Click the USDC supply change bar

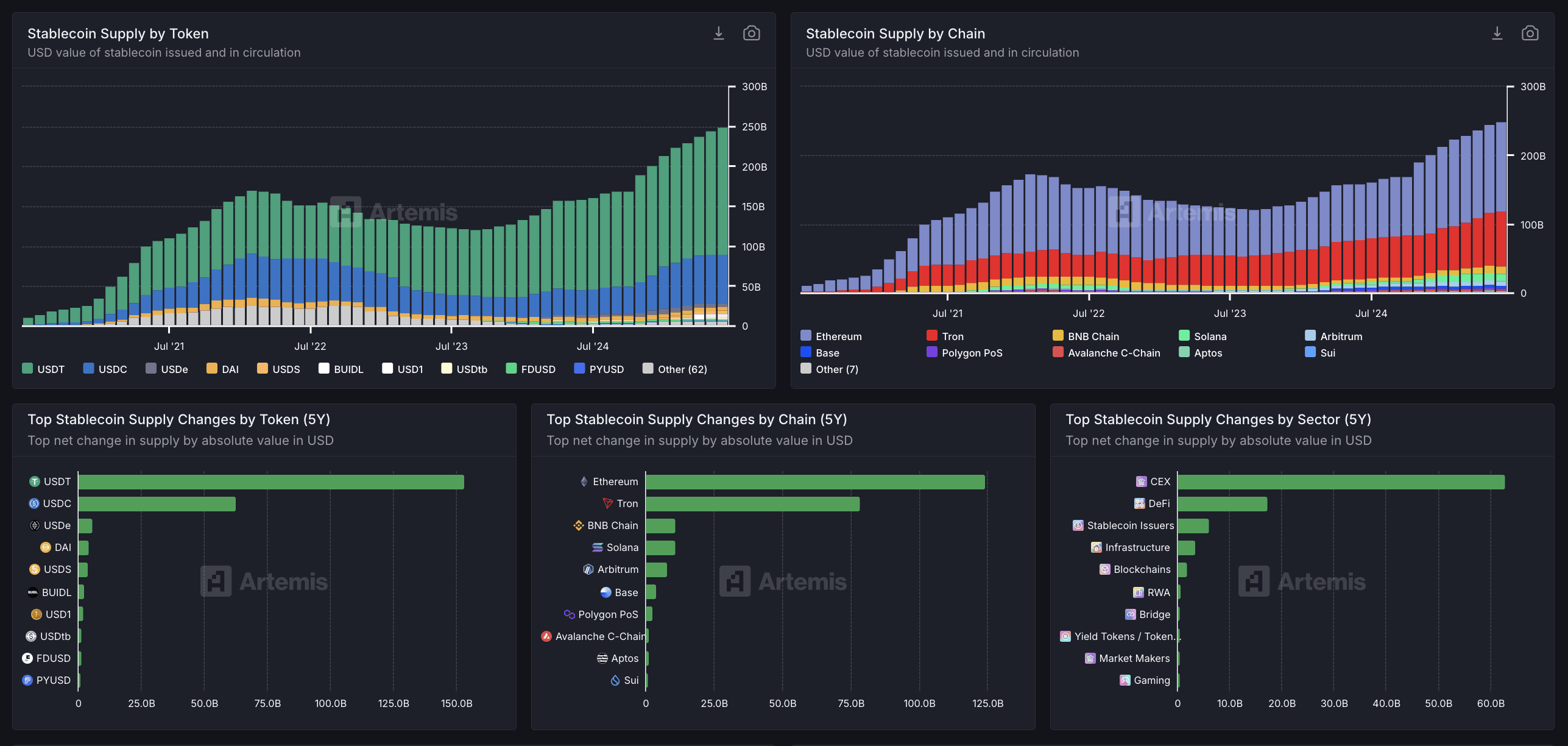[157, 504]
